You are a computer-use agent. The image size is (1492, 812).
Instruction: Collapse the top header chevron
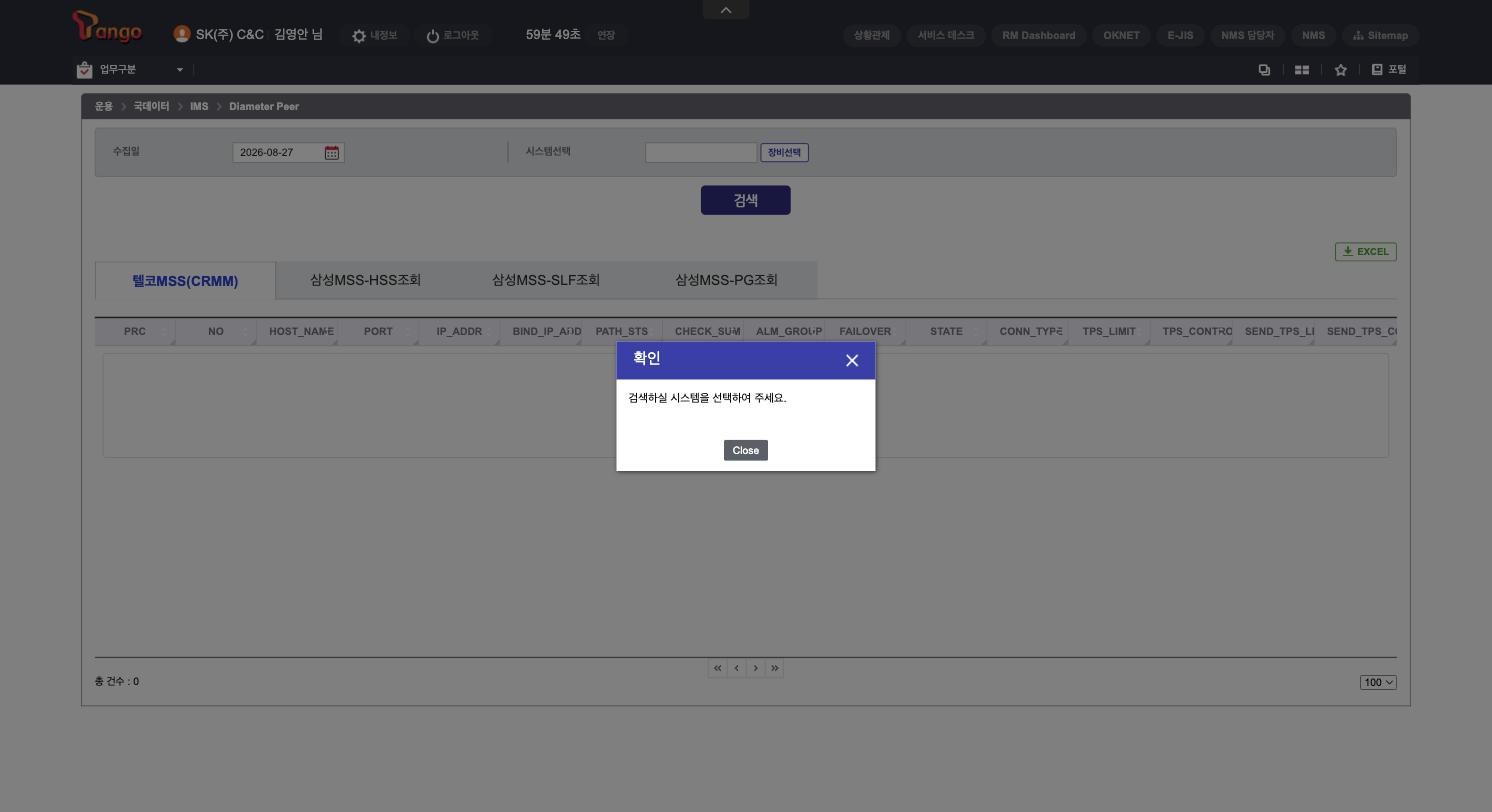pos(726,10)
